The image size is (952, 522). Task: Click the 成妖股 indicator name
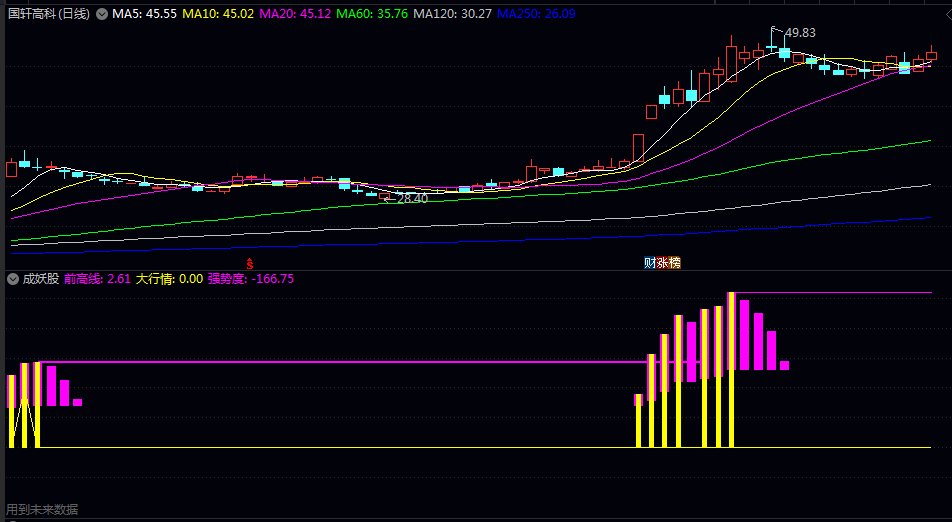coord(41,279)
